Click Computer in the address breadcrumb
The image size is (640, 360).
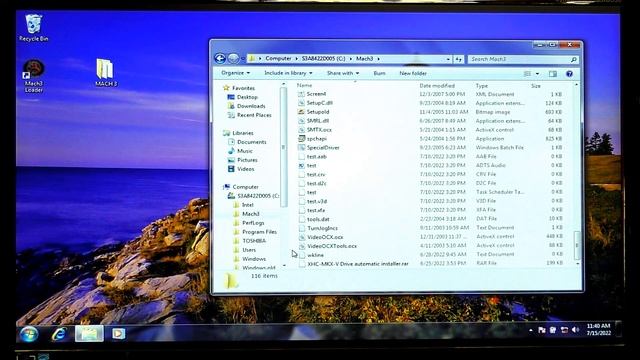click(x=278, y=59)
